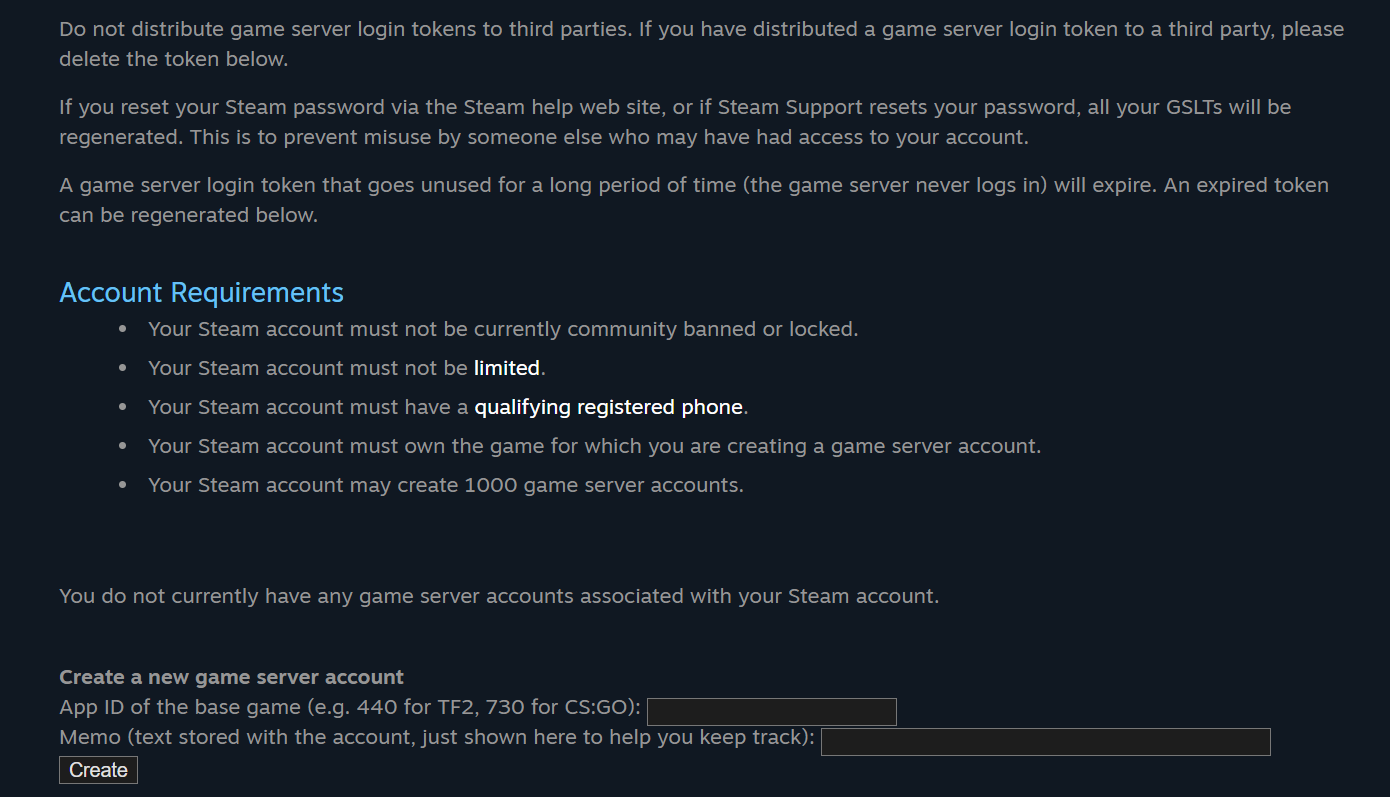Click the "may create 1000 game server accounts" line
Image resolution: width=1390 pixels, height=797 pixels.
[x=446, y=485]
